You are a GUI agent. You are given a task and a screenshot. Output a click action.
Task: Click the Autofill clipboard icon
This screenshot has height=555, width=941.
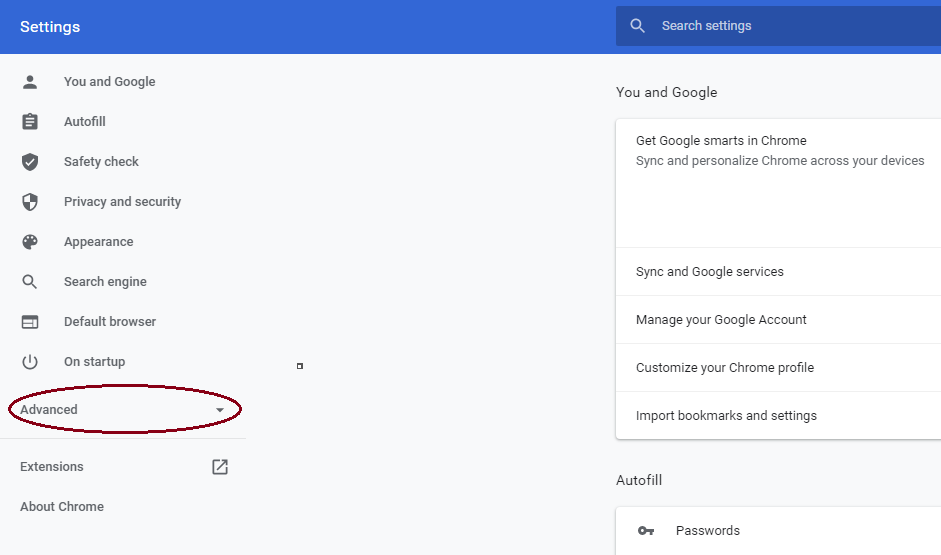pyautogui.click(x=29, y=122)
